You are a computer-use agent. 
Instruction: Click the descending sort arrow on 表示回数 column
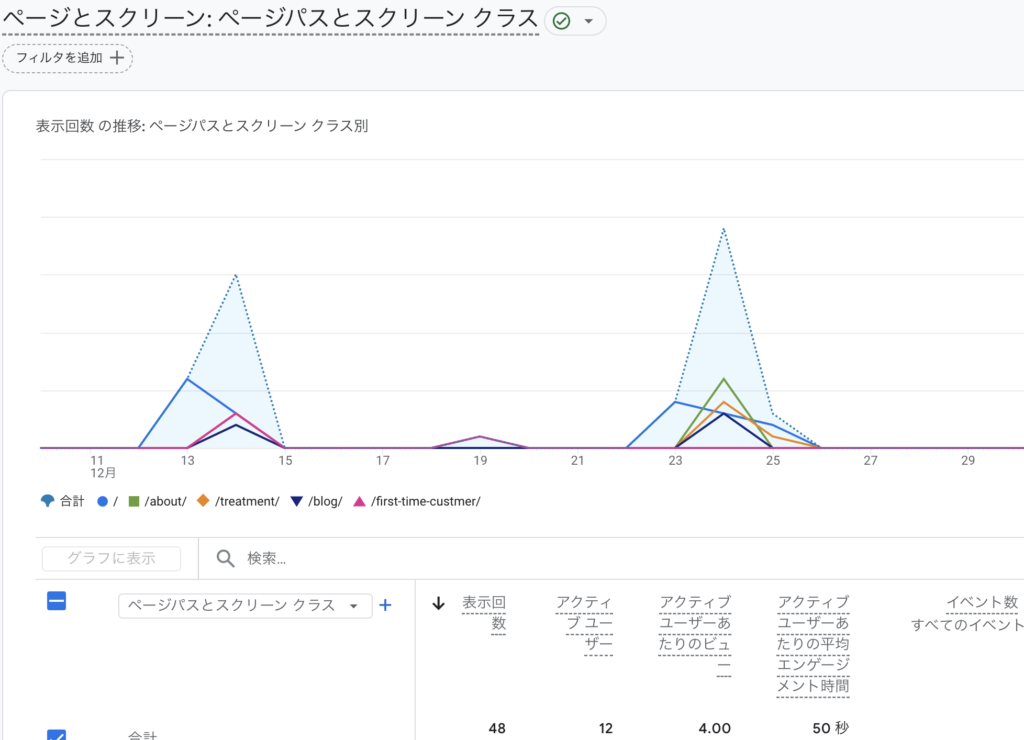point(438,602)
